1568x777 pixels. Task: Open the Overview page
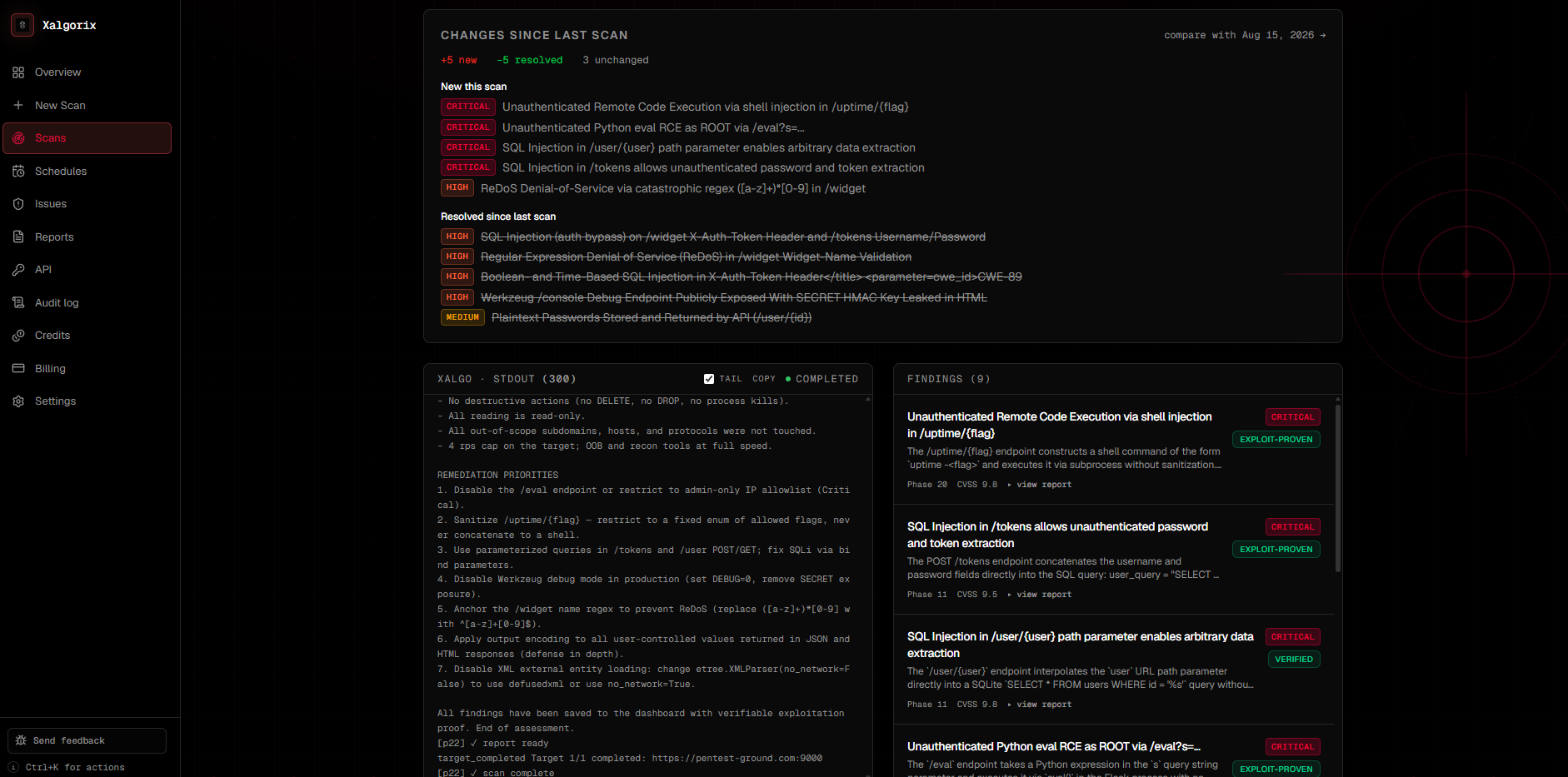(87, 72)
